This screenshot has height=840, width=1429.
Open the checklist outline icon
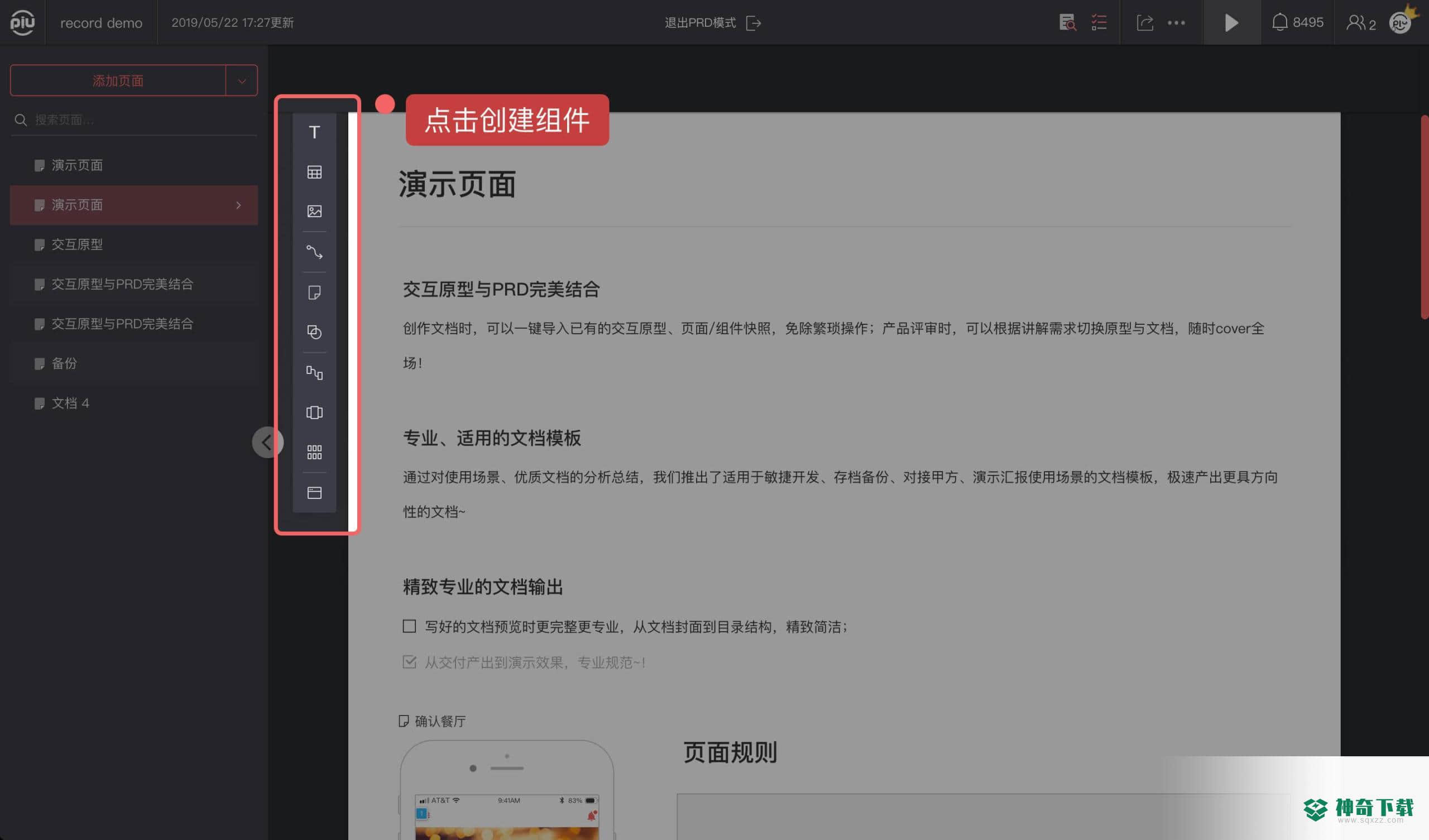pos(1099,23)
